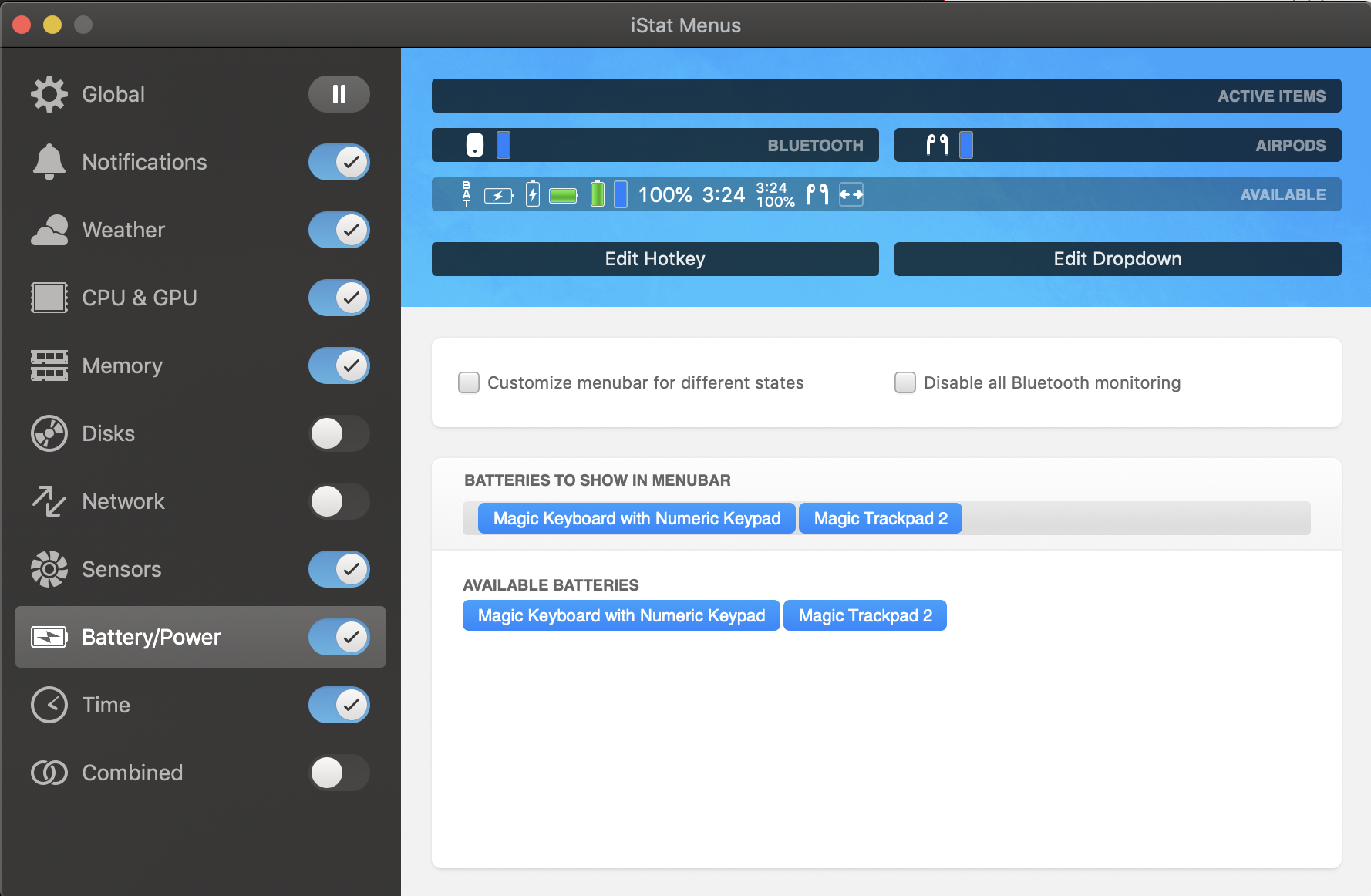1371x896 pixels.
Task: Pick the vertical BAT text item
Action: [467, 194]
